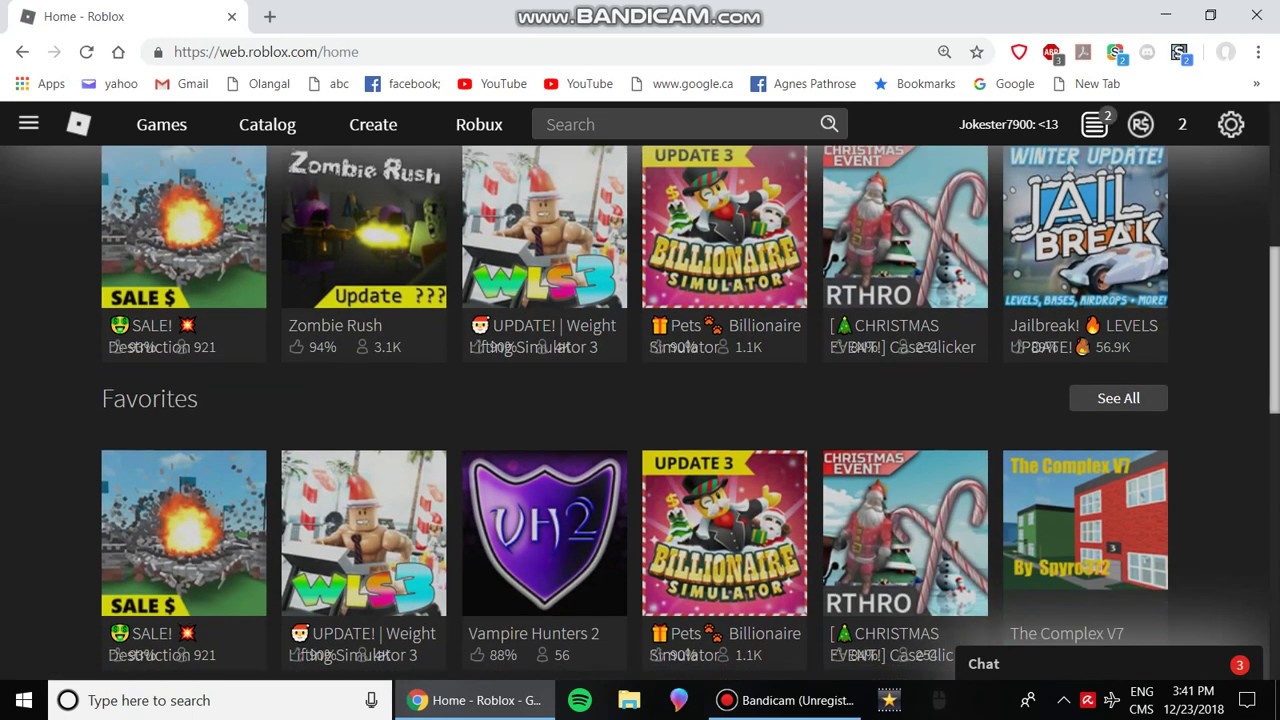Open the Apps bookmarks shortcut
Image resolution: width=1280 pixels, height=720 pixels.
click(40, 84)
